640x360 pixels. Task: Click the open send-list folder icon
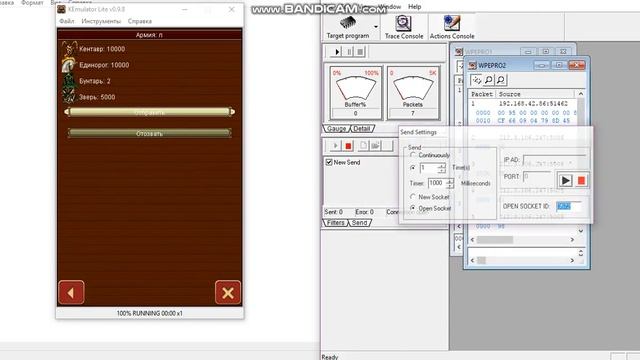(375, 146)
